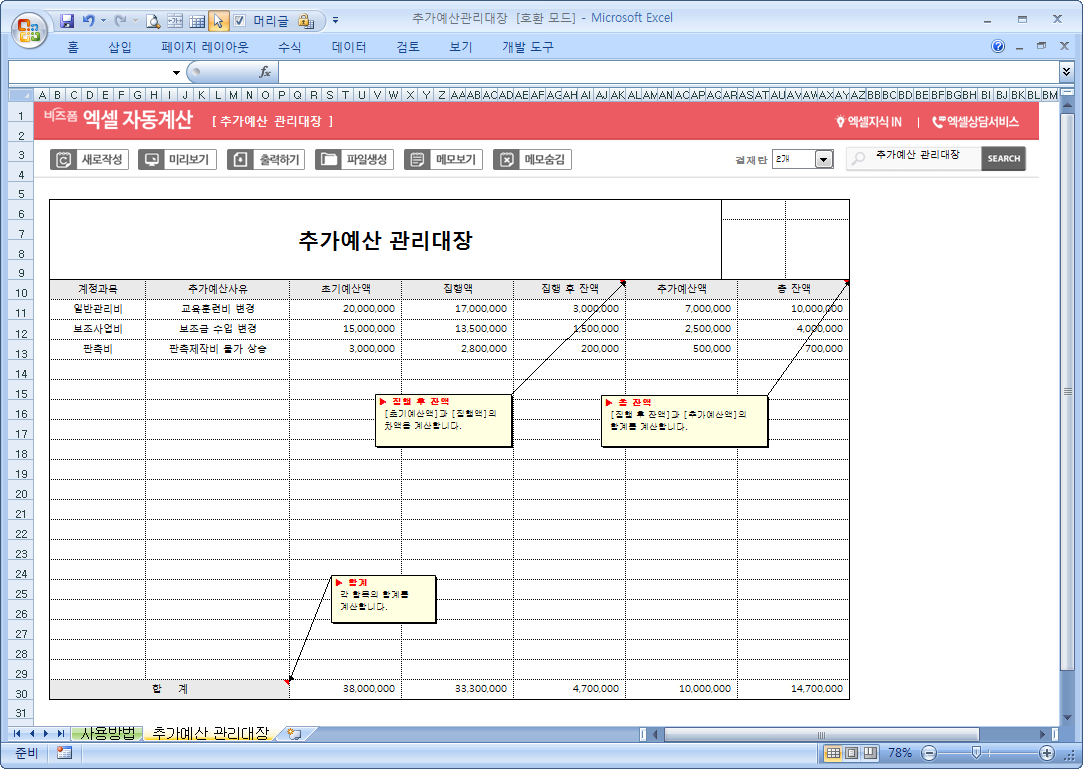Open the 결재란 count dropdown
1083x769 pixels.
click(823, 160)
